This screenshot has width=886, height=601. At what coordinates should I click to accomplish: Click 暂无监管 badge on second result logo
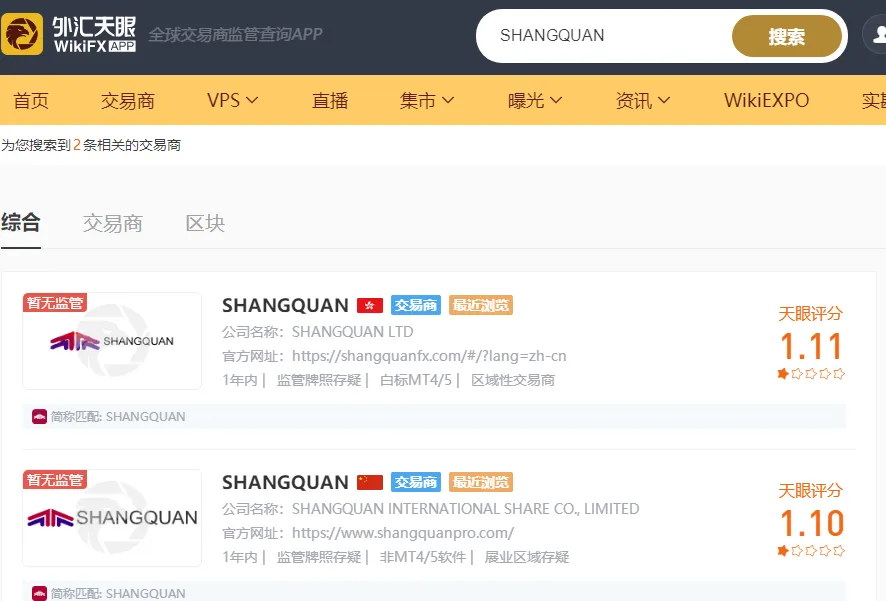coord(54,480)
